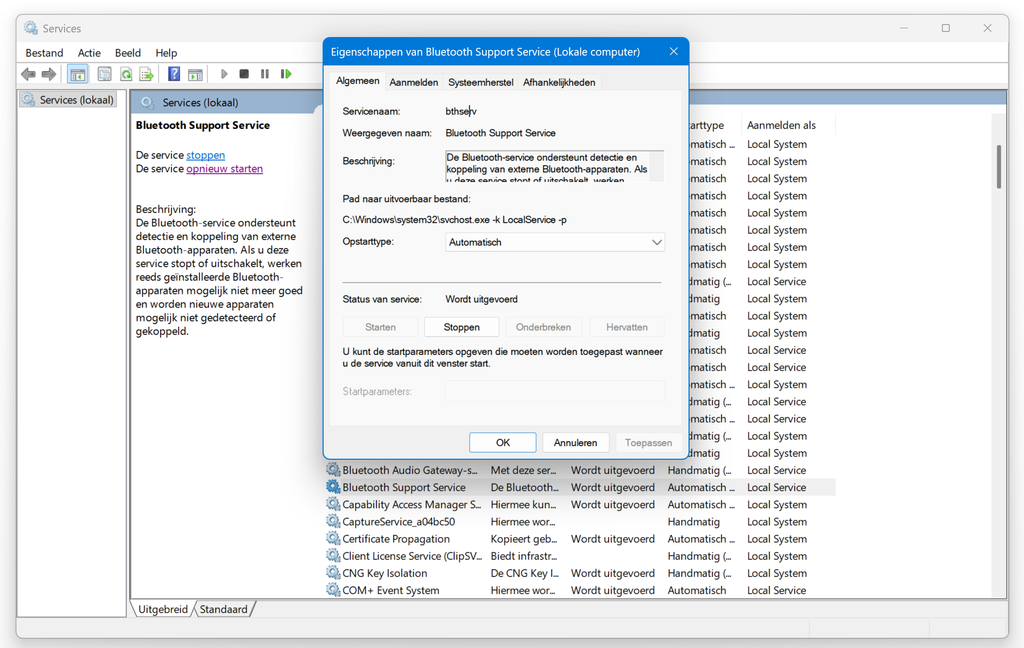The height and width of the screenshot is (648, 1024).
Task: Click the Onderbreken button
Action: 543,327
